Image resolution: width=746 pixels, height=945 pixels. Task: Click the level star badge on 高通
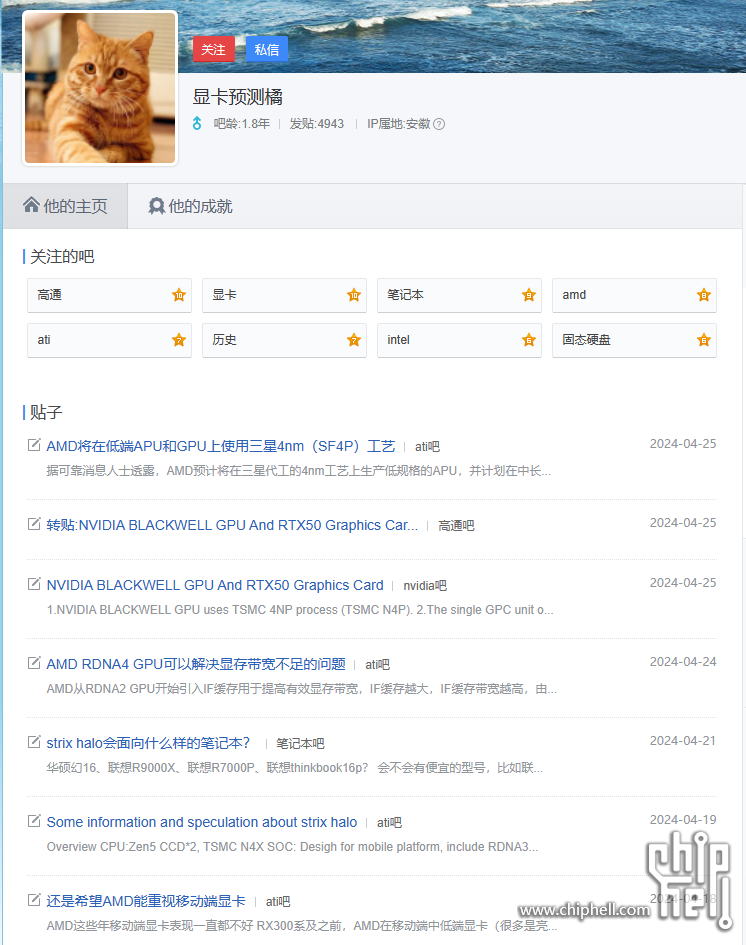click(179, 295)
